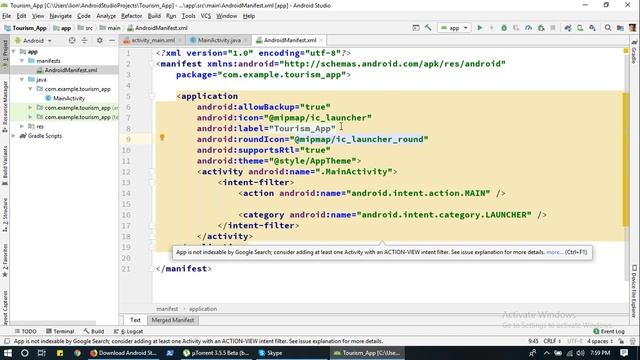Click the yellow inspection marker above scrollbar
The width and height of the screenshot is (640, 360).
(626, 51)
